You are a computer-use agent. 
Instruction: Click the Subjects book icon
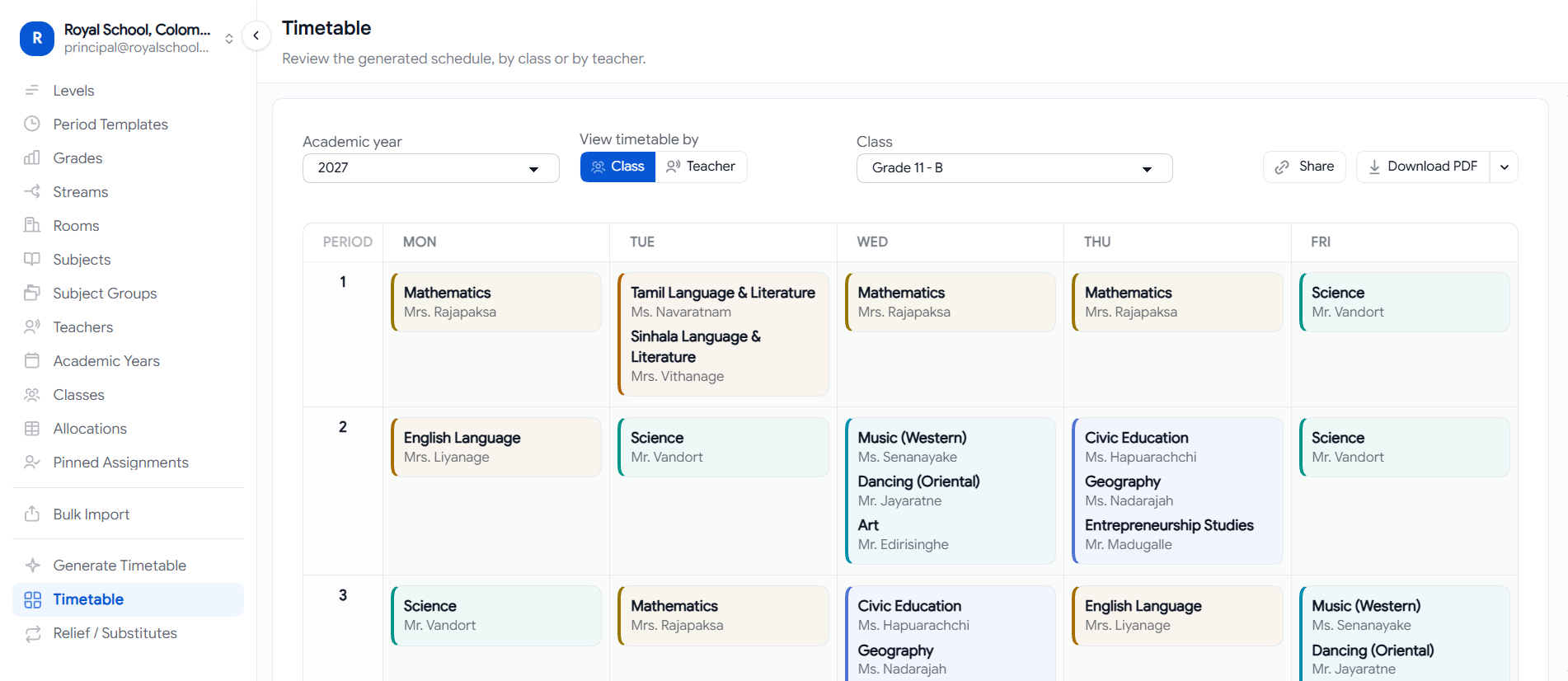click(x=32, y=259)
